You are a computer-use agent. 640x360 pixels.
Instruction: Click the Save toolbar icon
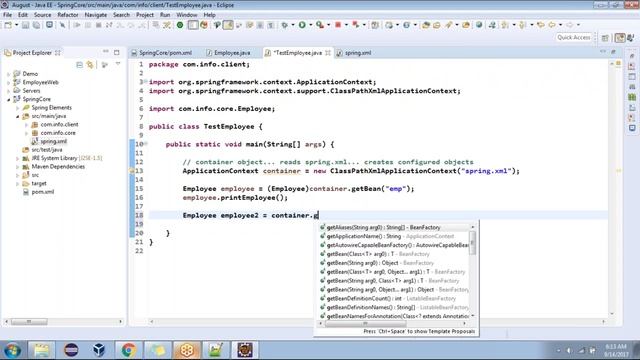25,25
